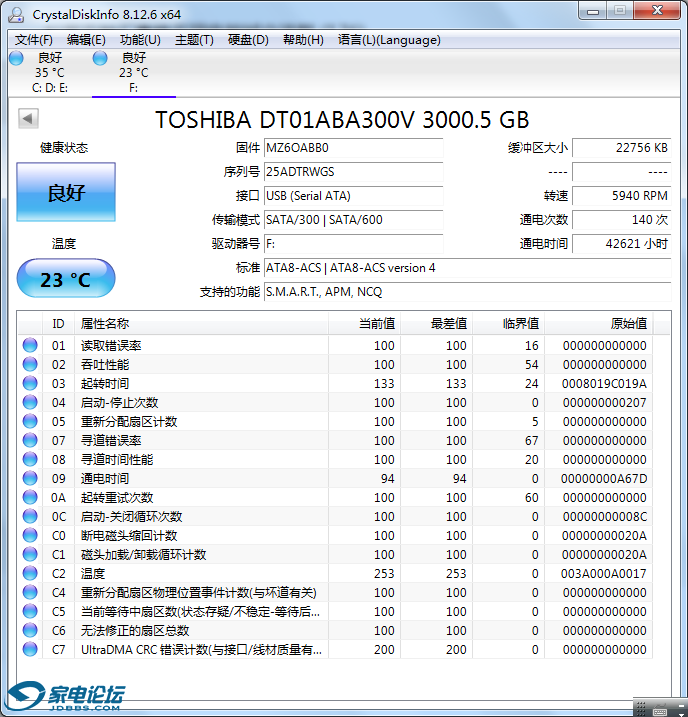Click the 当前值 column header

click(x=364, y=324)
